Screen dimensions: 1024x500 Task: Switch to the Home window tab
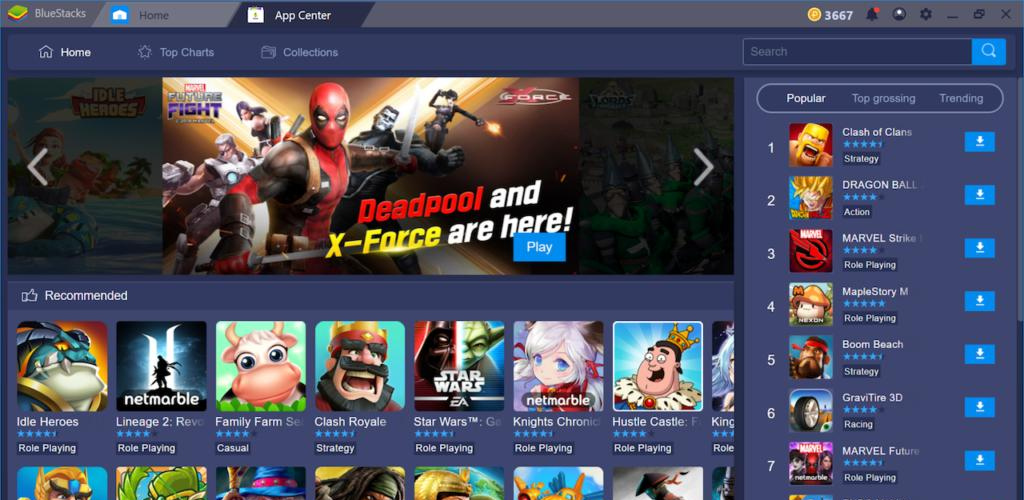click(165, 15)
